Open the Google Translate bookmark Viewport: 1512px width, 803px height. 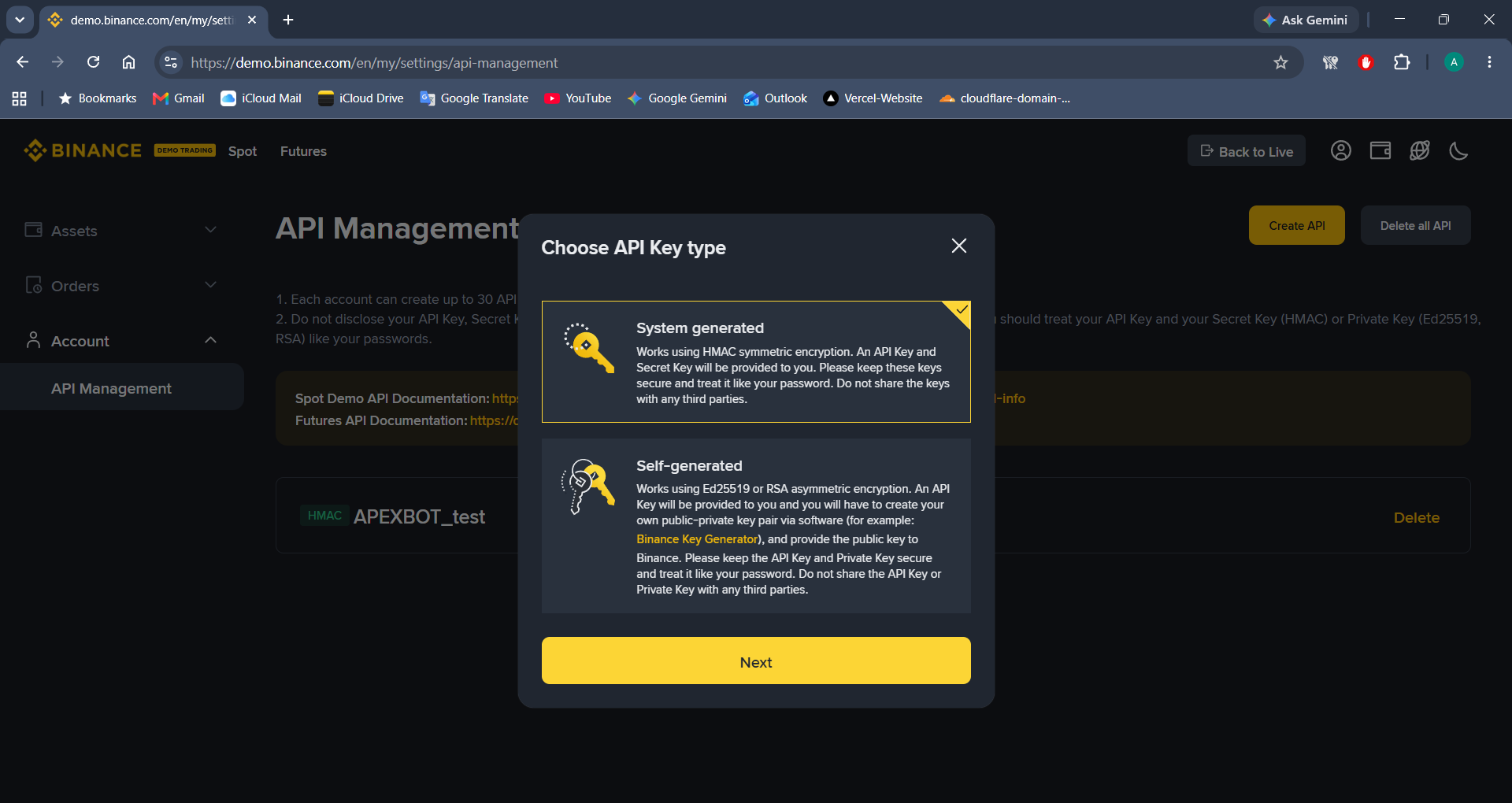474,98
